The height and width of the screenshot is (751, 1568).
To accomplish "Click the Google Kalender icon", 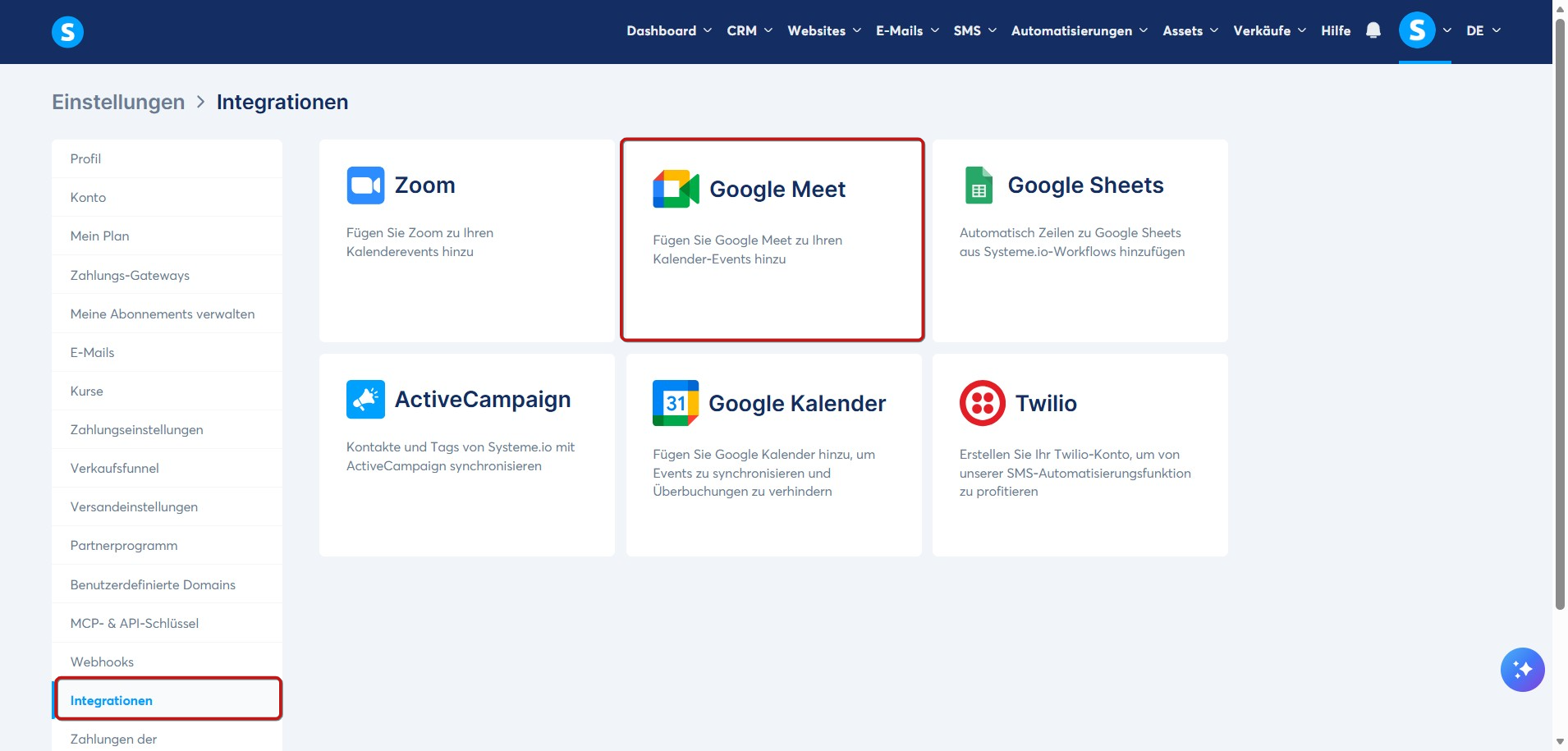I will (676, 403).
